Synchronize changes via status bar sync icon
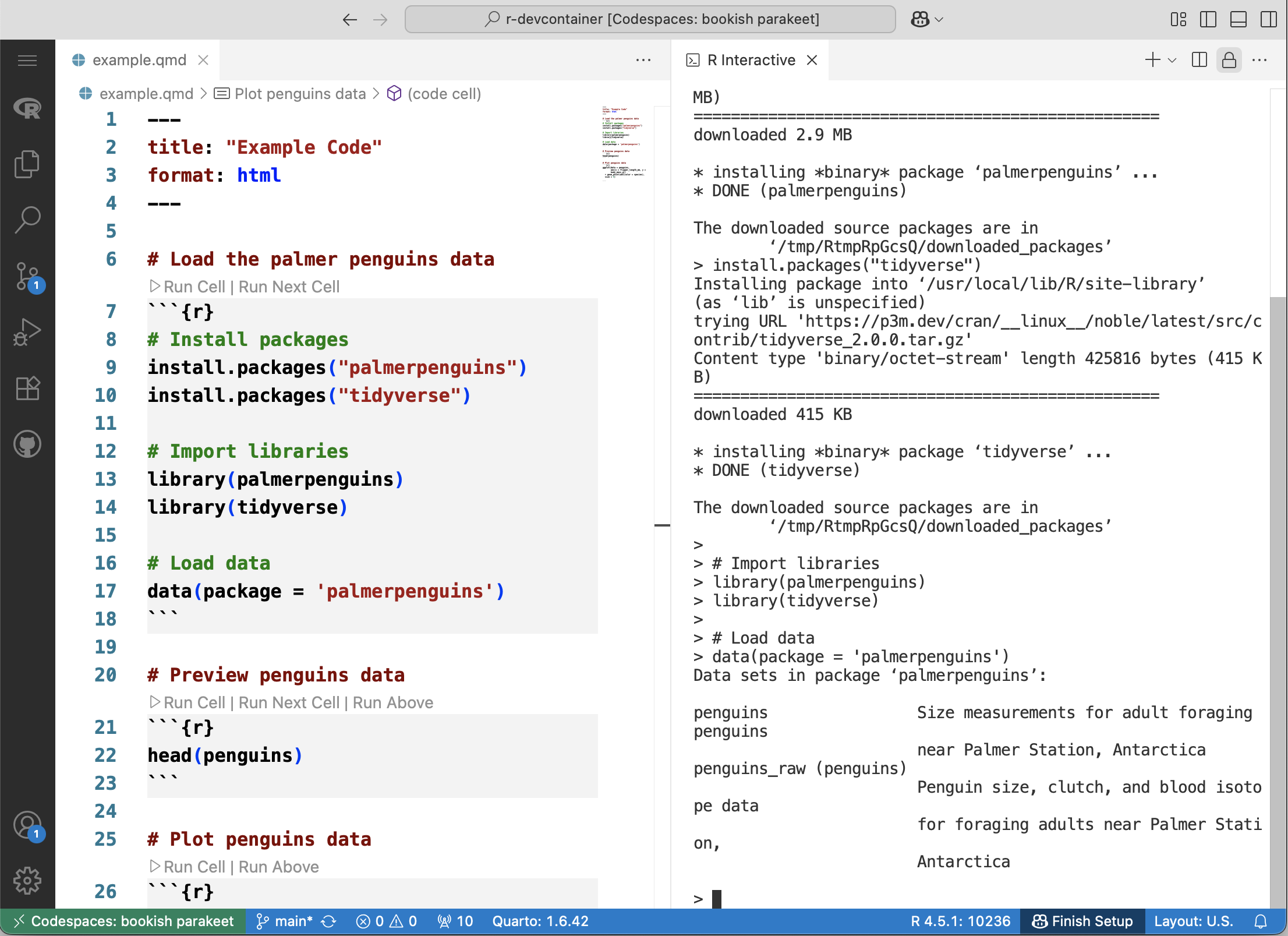This screenshot has height=936, width=1288. pyautogui.click(x=330, y=921)
